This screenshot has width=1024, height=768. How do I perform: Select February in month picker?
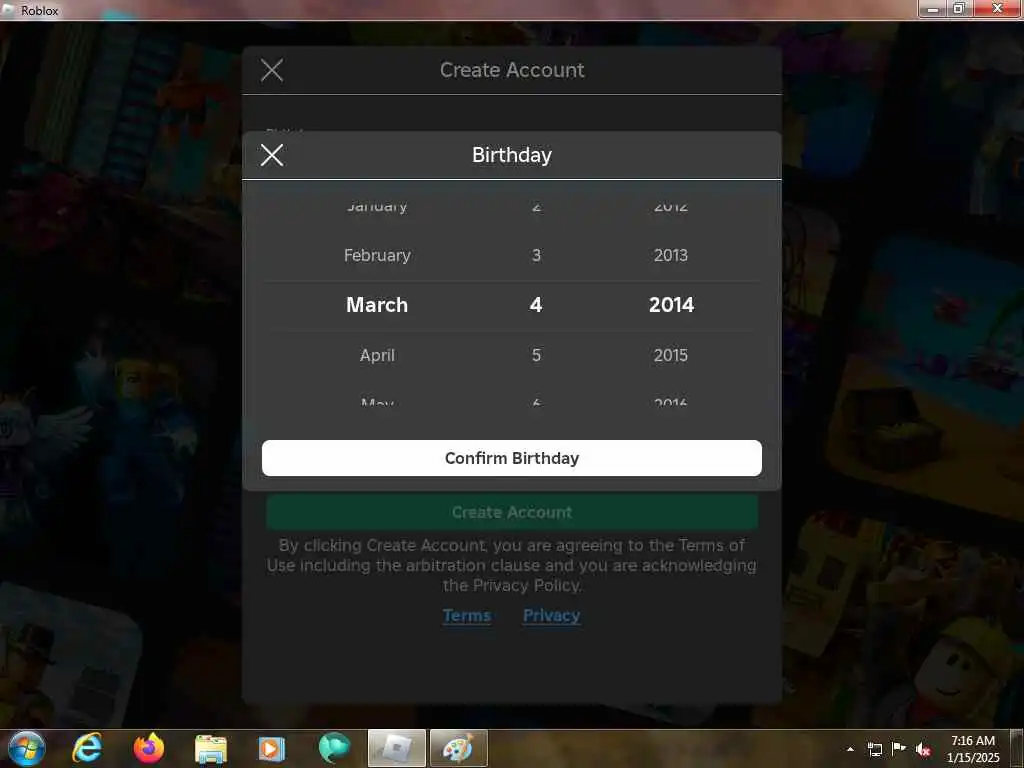[x=377, y=255]
